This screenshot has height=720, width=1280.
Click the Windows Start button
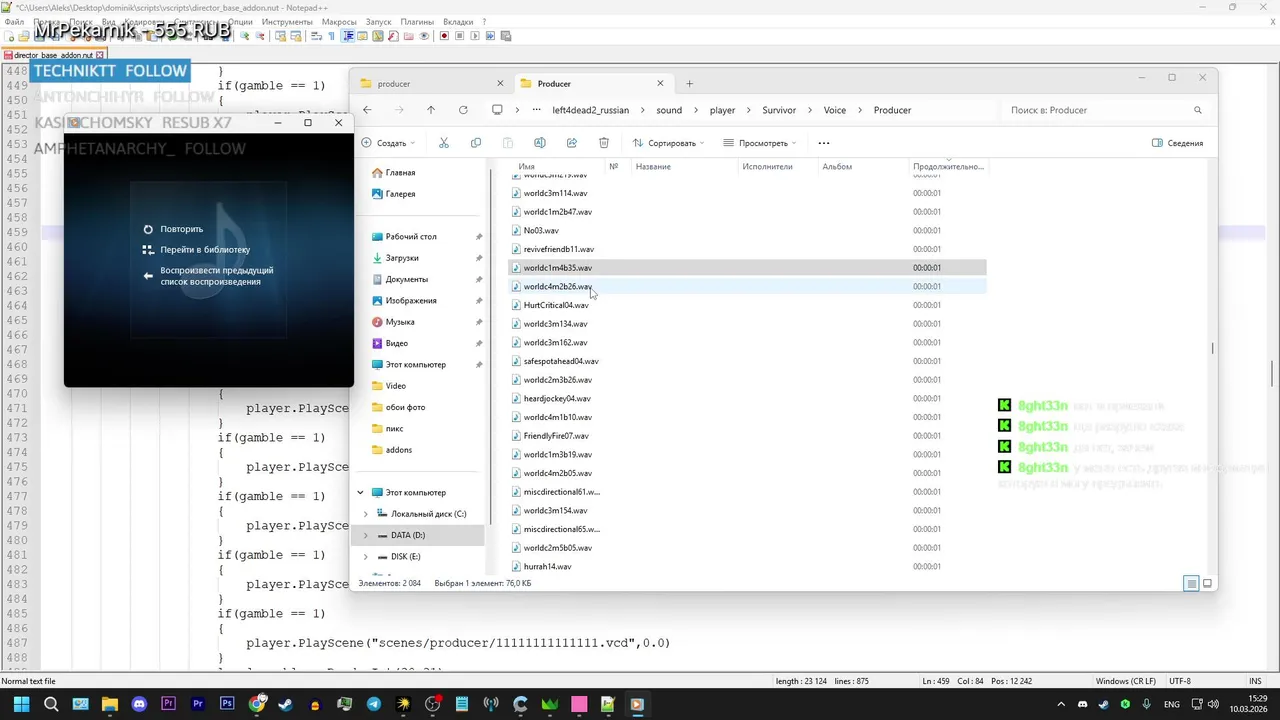pyautogui.click(x=22, y=704)
